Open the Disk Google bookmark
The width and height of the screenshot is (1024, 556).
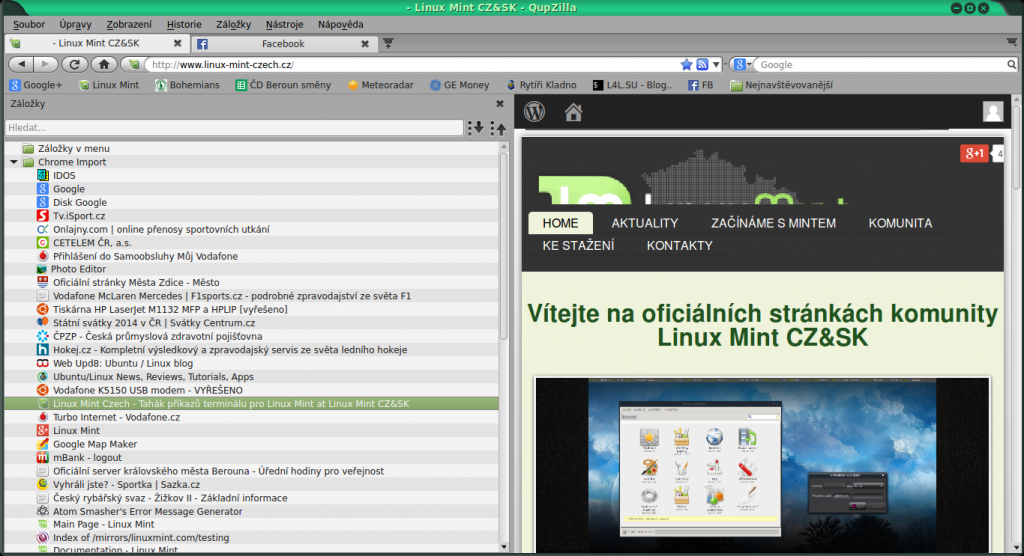pos(72,203)
